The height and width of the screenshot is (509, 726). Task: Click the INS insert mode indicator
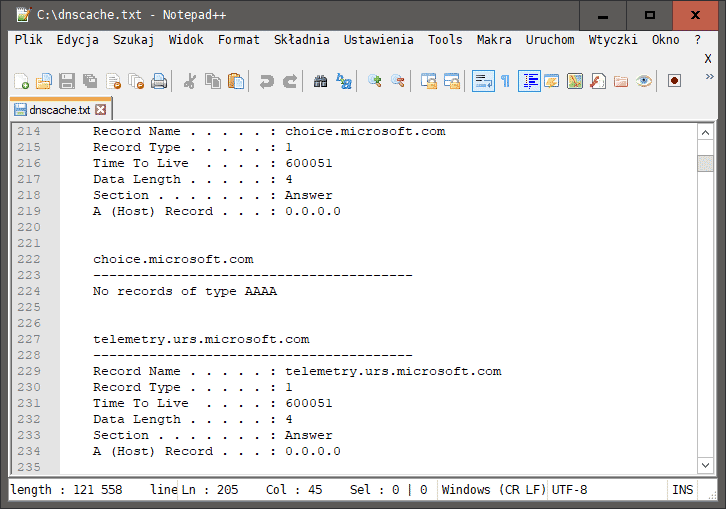point(682,490)
